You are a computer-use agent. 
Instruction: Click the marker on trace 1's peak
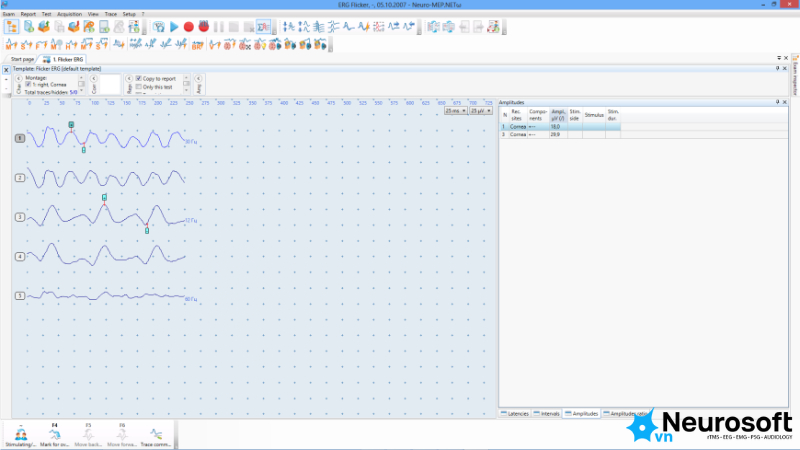pyautogui.click(x=71, y=124)
